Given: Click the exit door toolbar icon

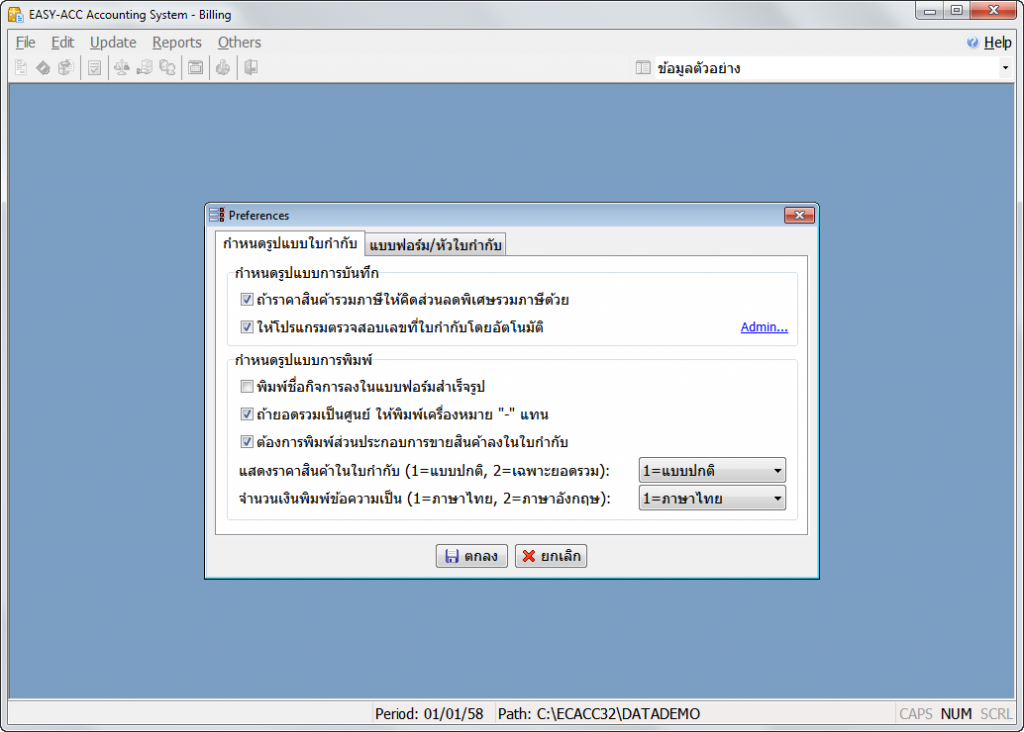Looking at the screenshot, I should pos(251,68).
